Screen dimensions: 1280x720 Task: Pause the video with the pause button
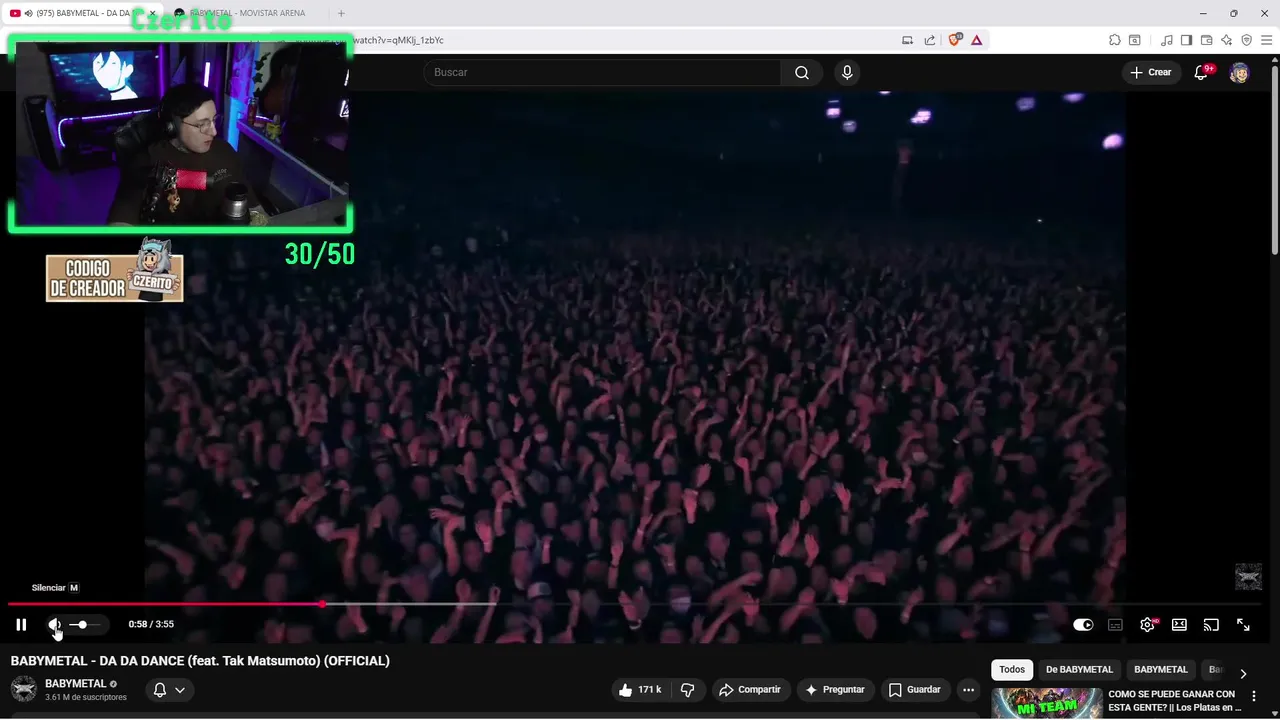tap(21, 625)
